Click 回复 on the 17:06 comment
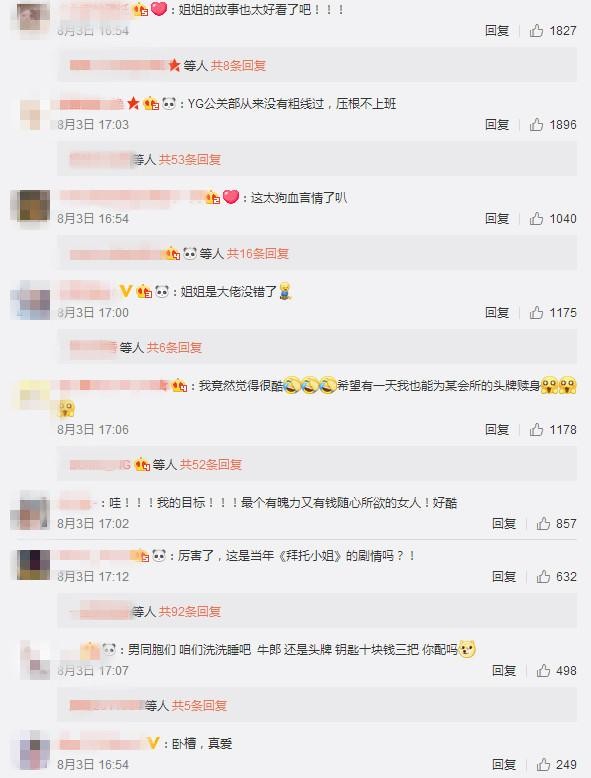591x778 pixels. tap(497, 430)
